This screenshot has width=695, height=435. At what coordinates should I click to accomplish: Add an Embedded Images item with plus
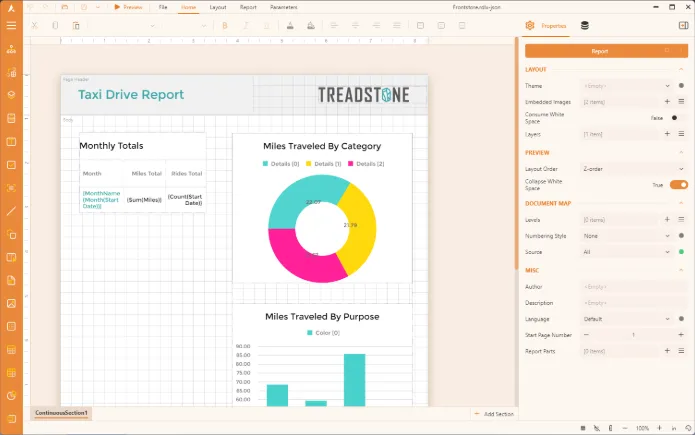coord(667,102)
